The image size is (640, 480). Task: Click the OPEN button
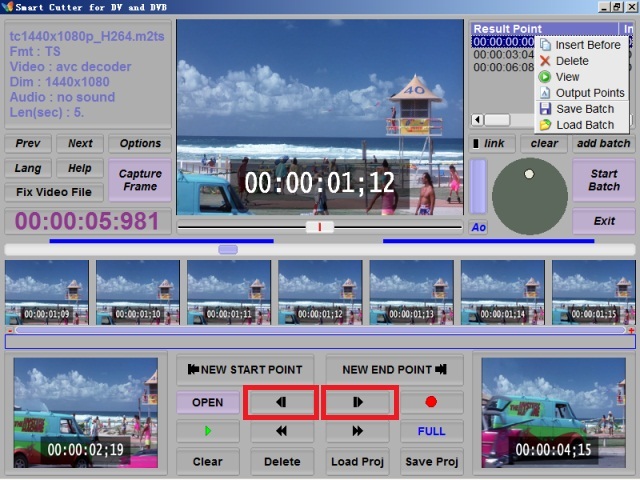(x=208, y=402)
